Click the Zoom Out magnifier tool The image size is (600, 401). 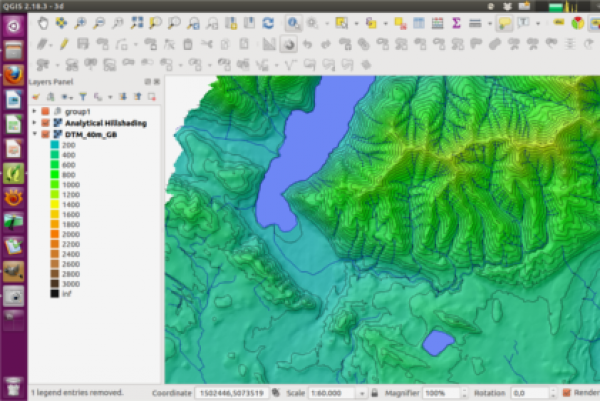click(x=101, y=22)
